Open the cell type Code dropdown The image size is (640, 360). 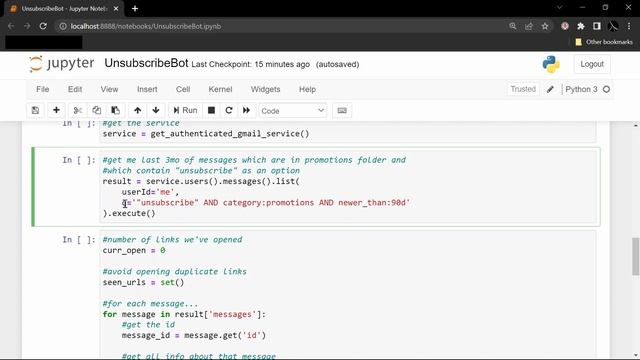pyautogui.click(x=293, y=111)
